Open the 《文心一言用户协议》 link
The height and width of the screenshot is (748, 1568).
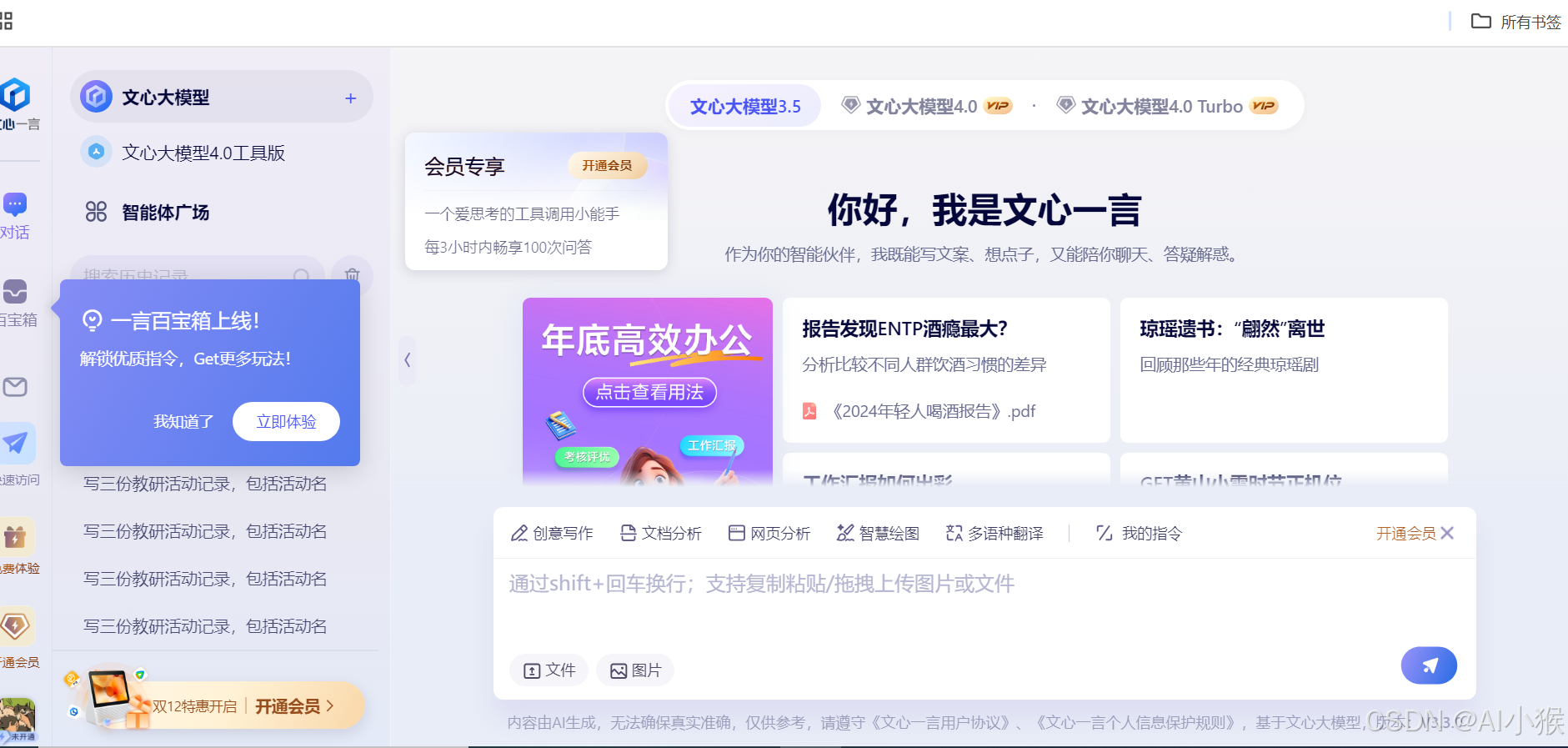(941, 722)
